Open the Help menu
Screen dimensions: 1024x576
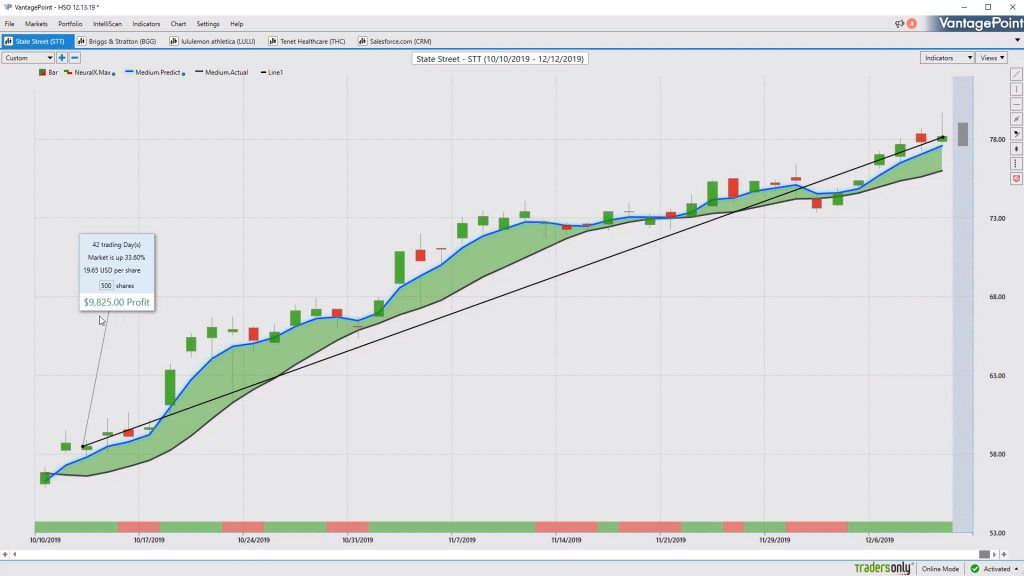click(x=236, y=24)
